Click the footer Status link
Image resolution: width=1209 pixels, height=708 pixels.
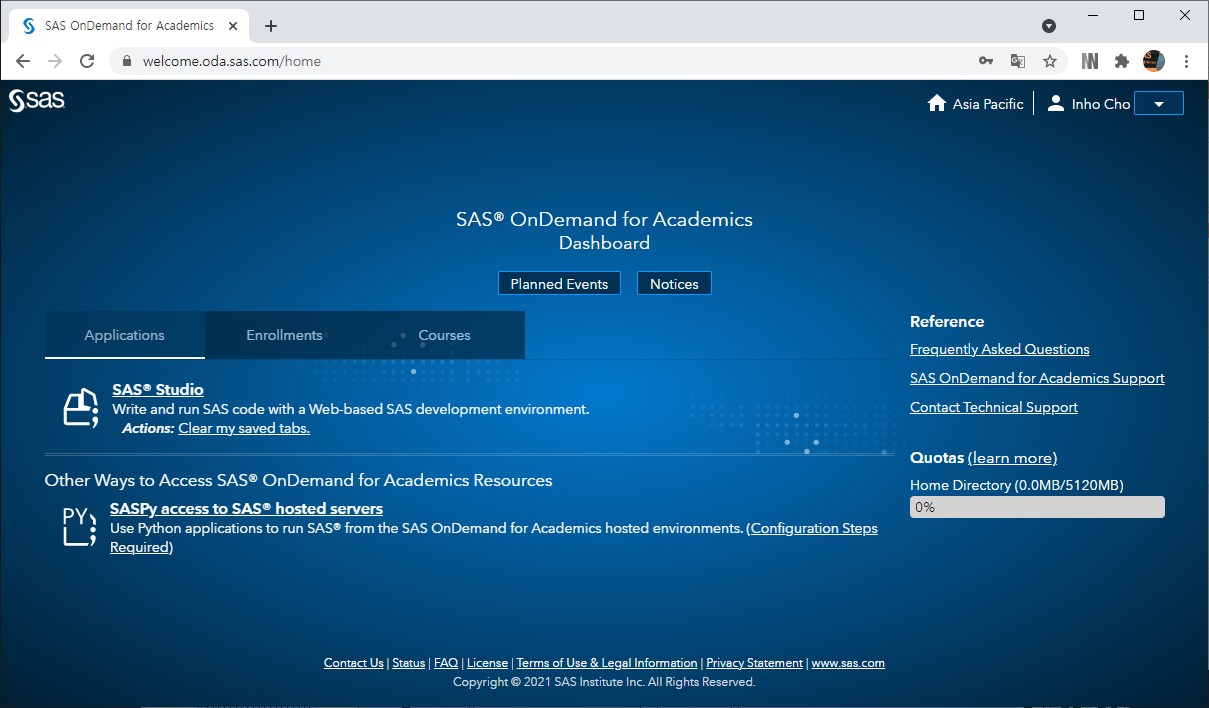coord(409,663)
